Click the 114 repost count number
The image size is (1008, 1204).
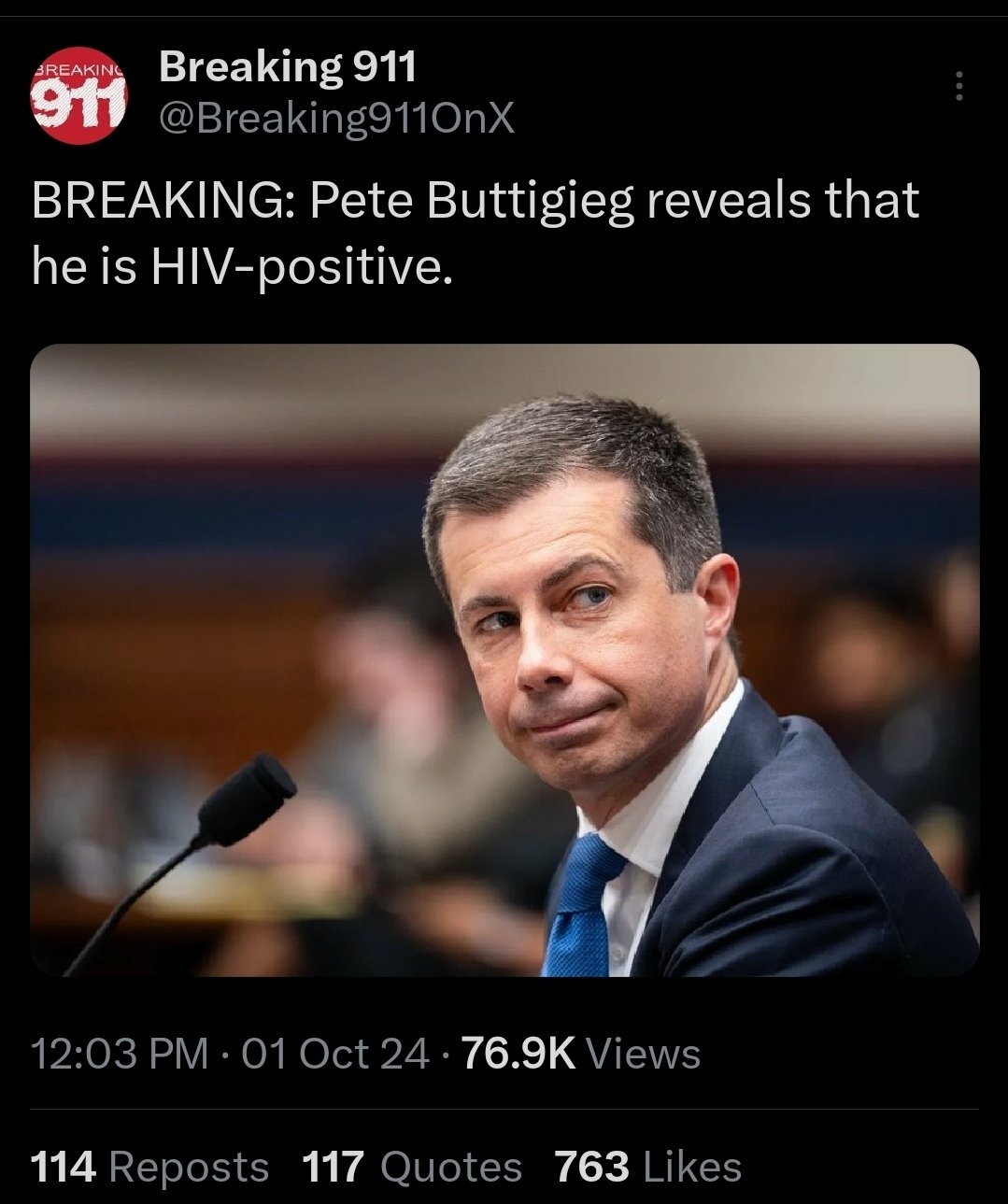pyautogui.click(x=64, y=1167)
